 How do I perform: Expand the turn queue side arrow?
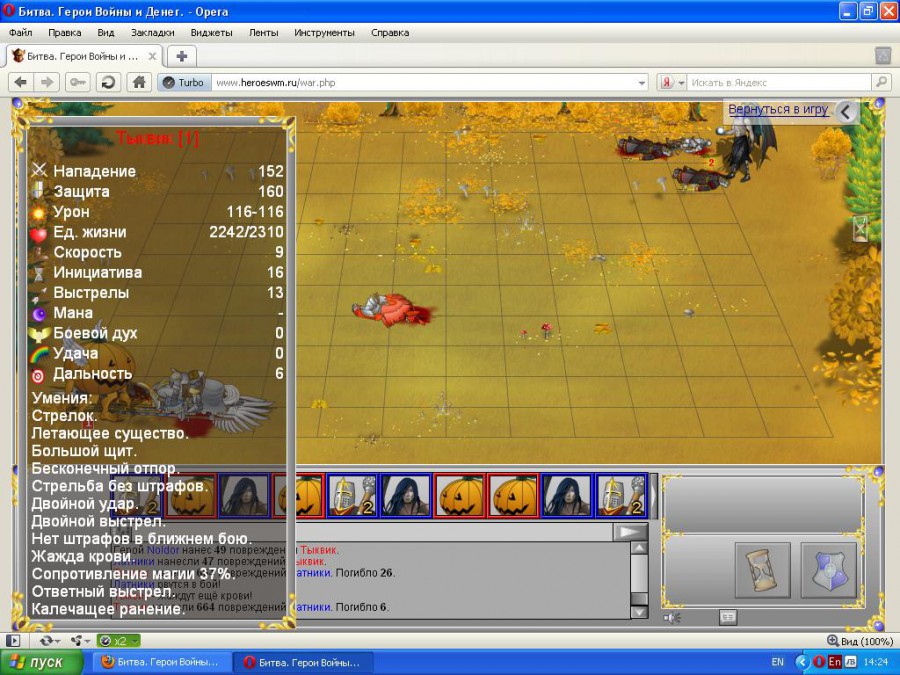click(x=653, y=495)
